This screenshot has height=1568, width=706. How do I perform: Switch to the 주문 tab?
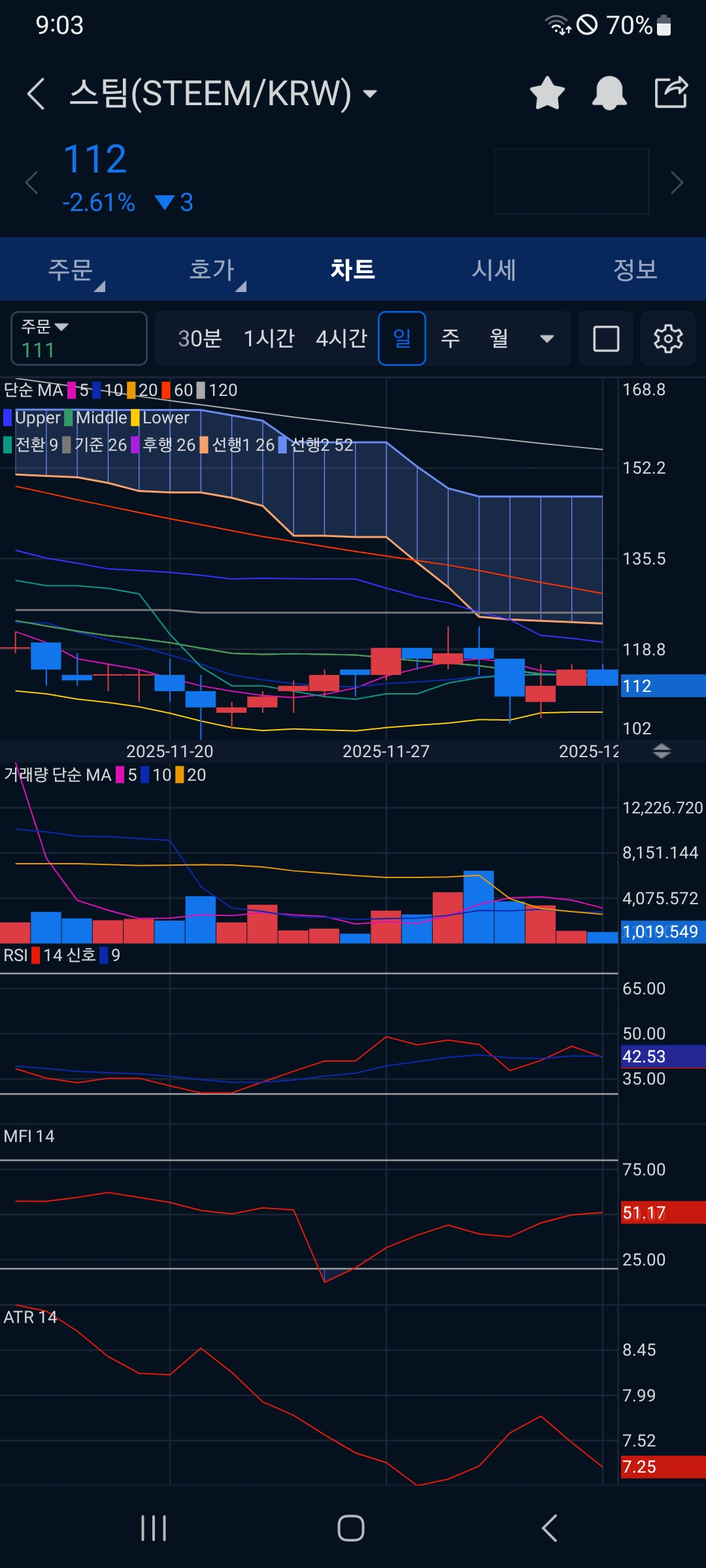71,269
